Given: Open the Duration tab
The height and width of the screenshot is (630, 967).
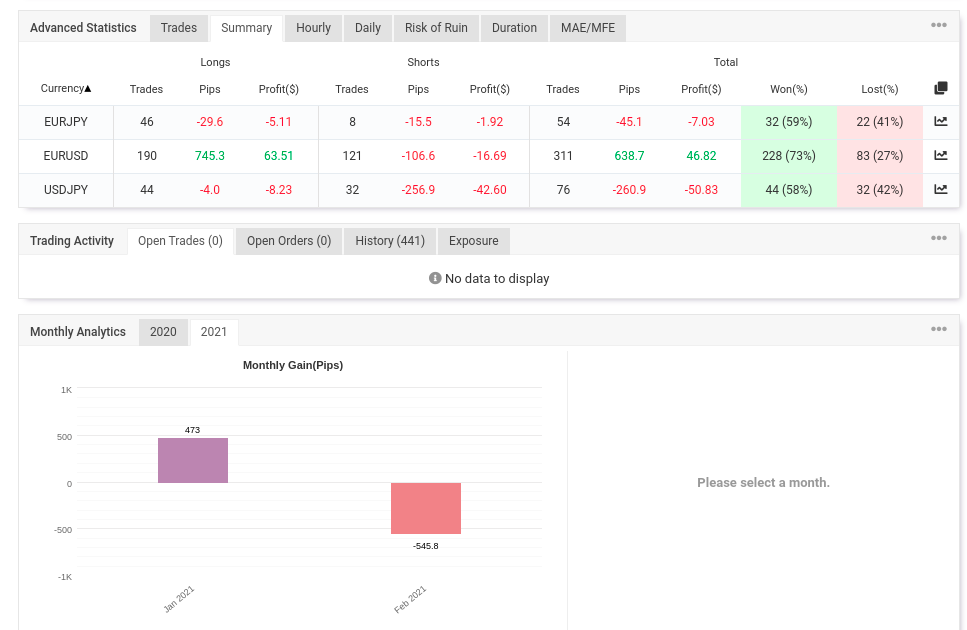Looking at the screenshot, I should tap(514, 28).
